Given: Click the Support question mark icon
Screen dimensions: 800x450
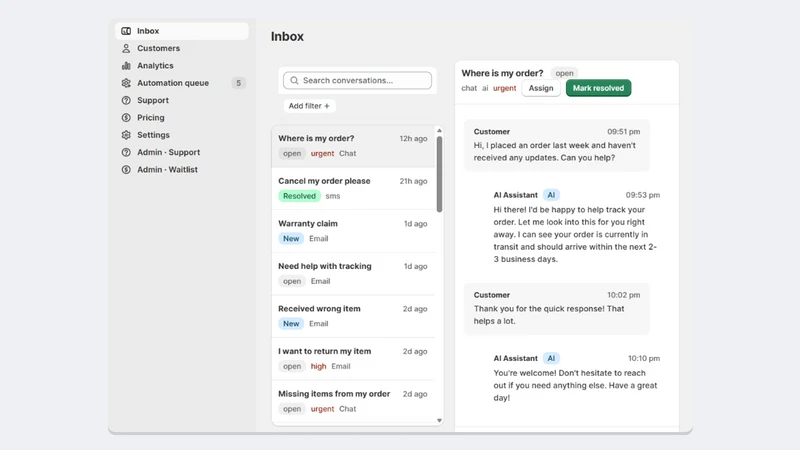Looking at the screenshot, I should point(126,101).
